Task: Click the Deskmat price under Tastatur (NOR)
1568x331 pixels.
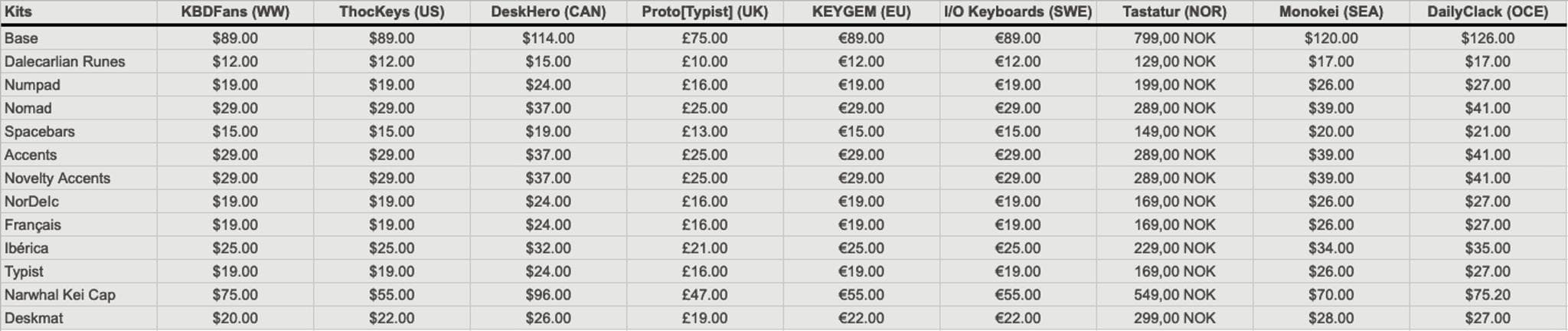Action: coord(1174,318)
